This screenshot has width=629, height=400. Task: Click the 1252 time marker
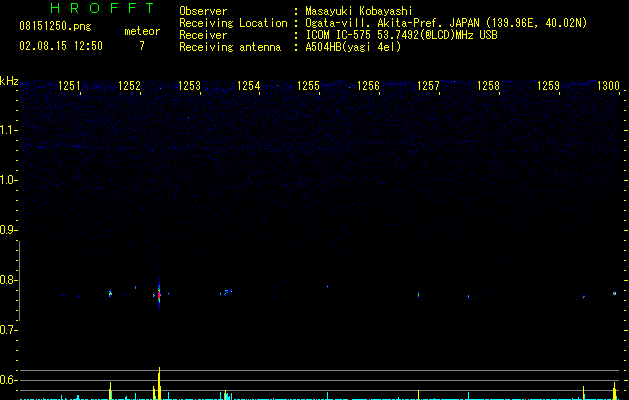(130, 86)
